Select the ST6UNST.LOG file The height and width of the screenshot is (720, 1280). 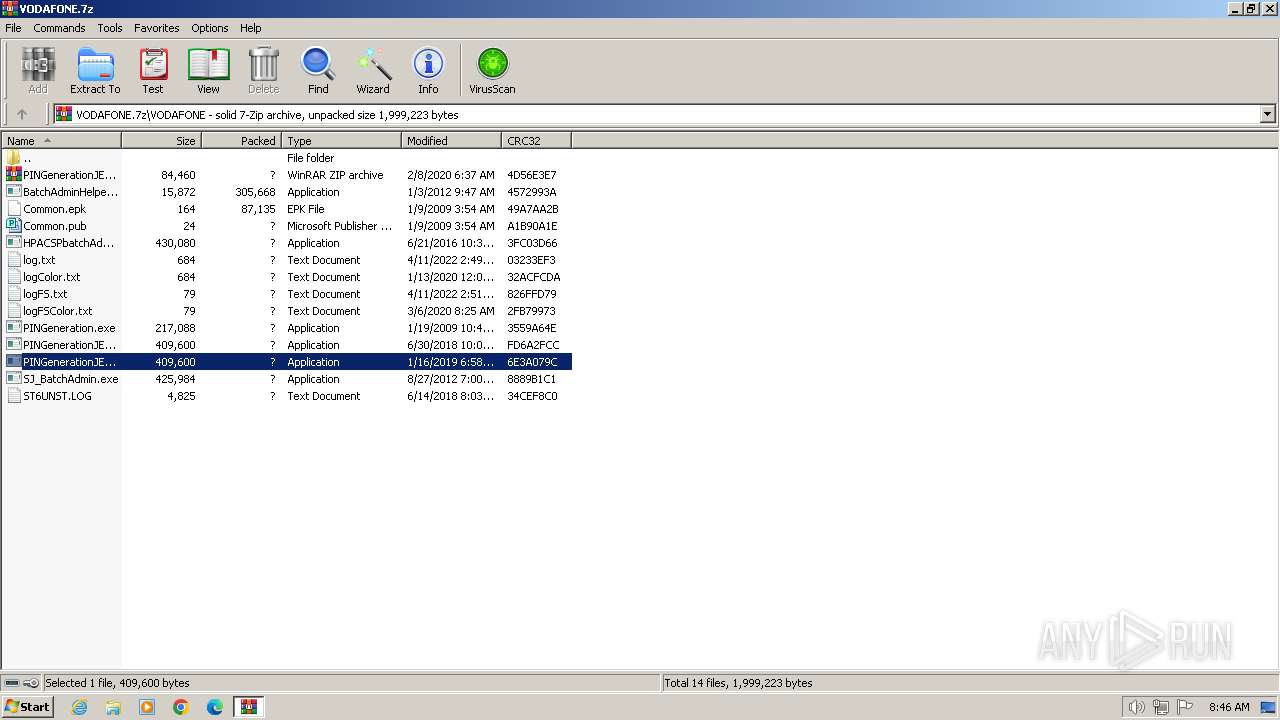coord(287,396)
